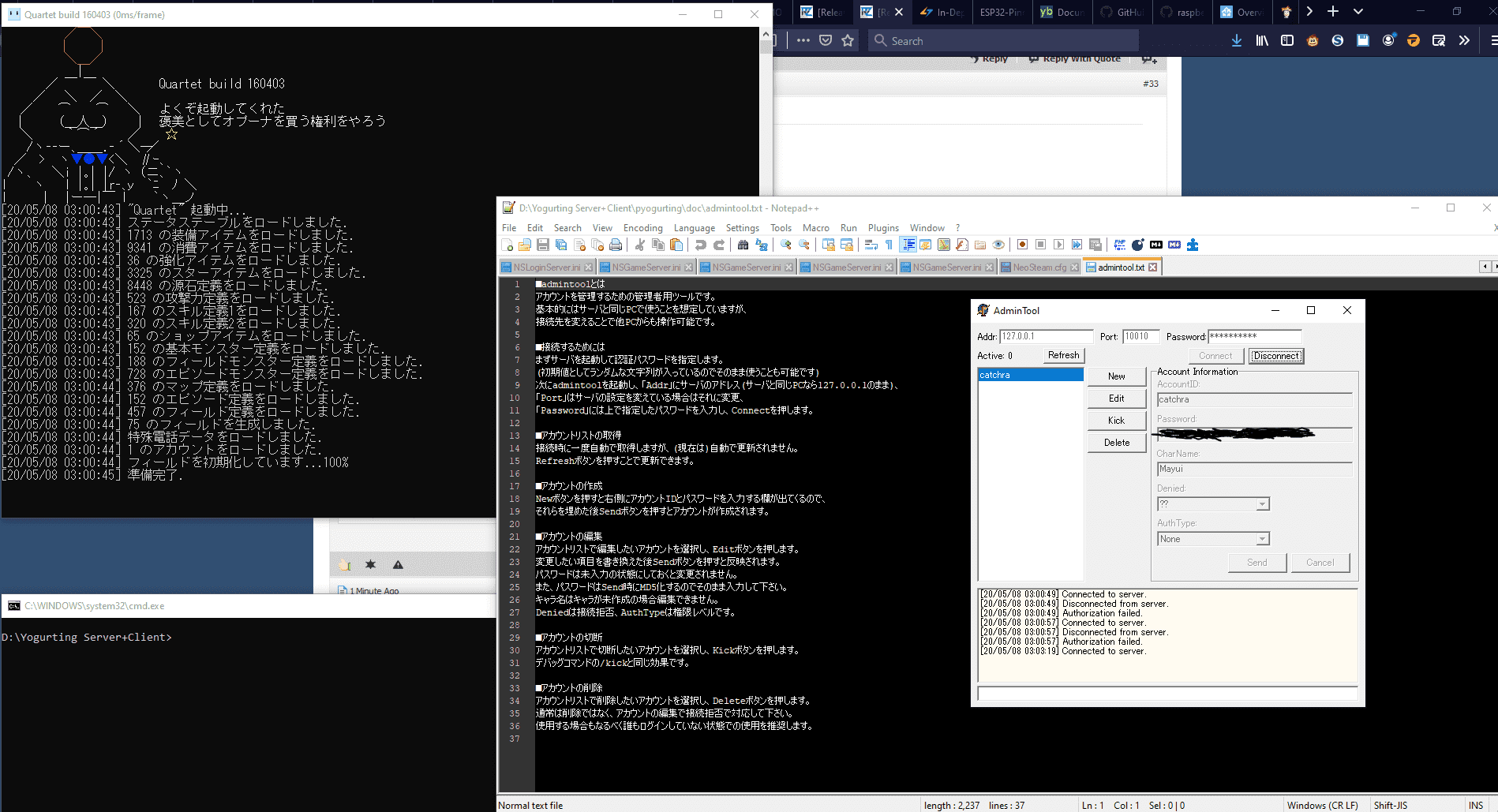
Task: Click the Port field containing 10010
Action: [1141, 336]
